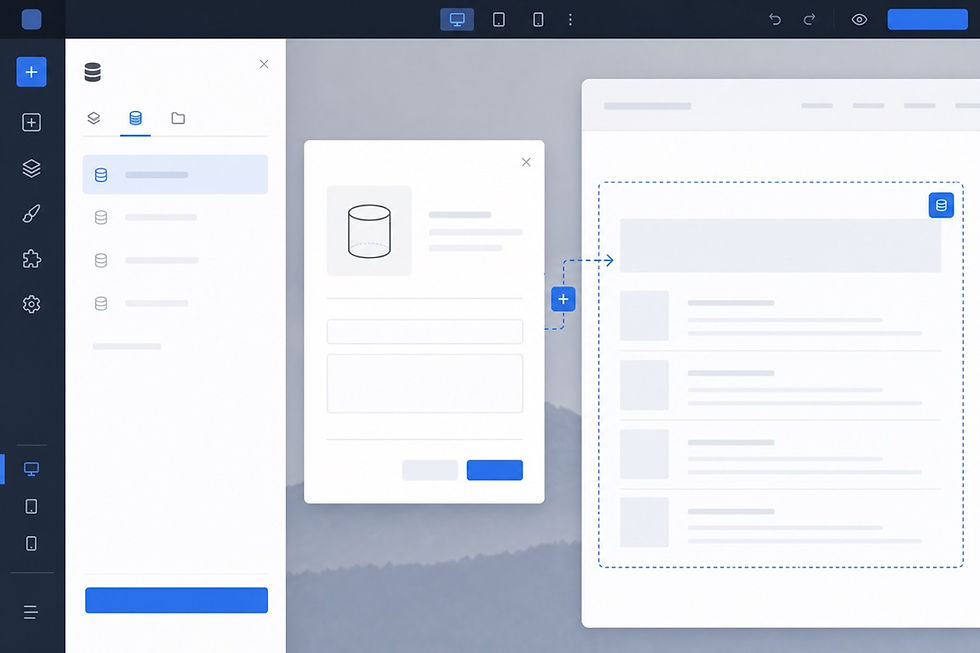
Task: Click the blue confirm button in the dialog
Action: (x=494, y=470)
